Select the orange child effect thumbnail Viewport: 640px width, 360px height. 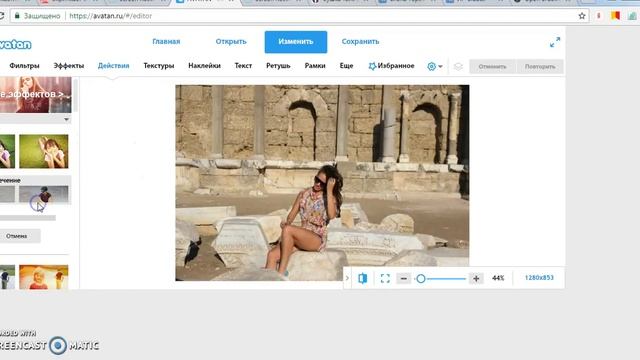[x=44, y=277]
